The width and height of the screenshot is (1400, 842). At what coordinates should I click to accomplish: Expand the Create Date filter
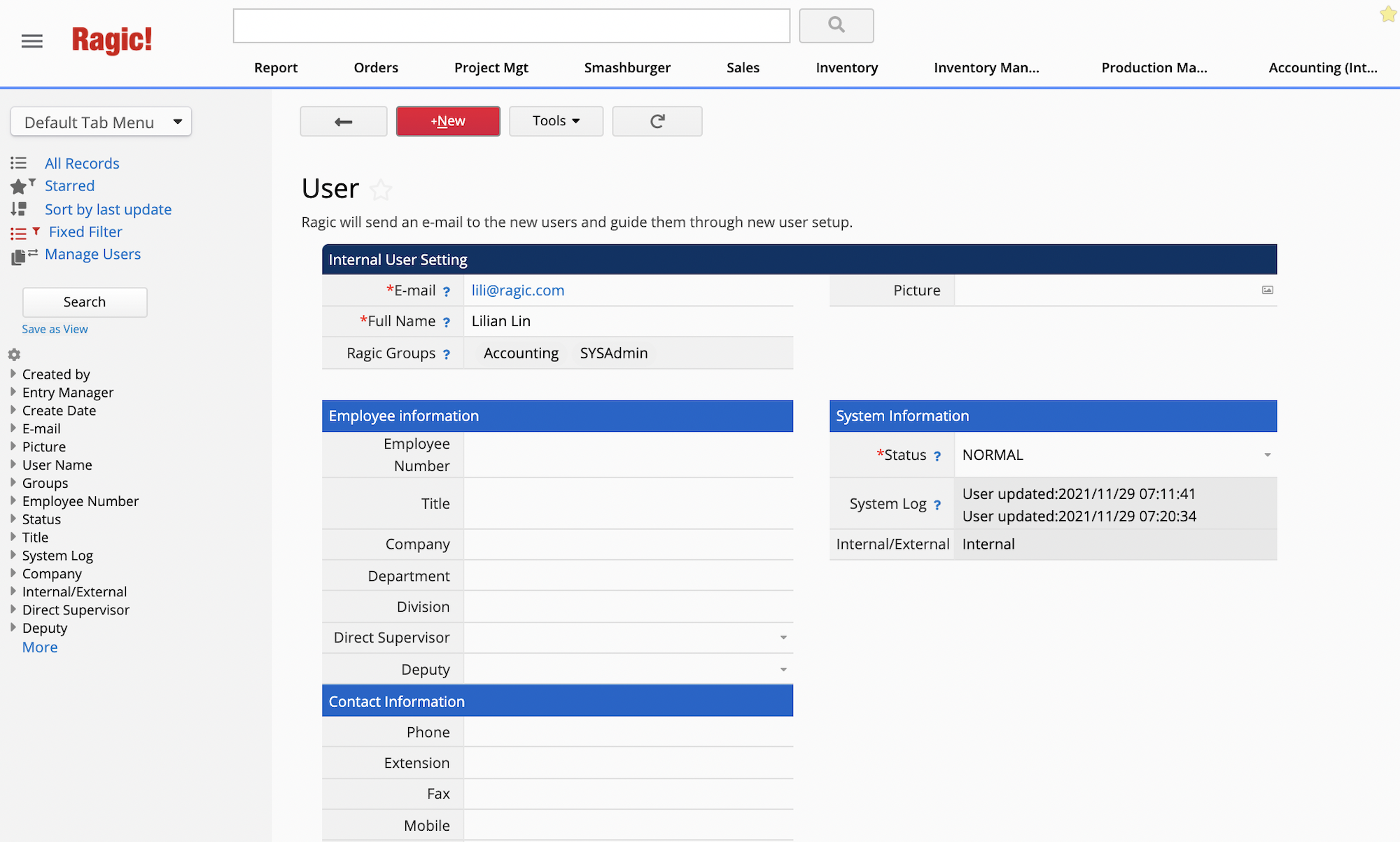(13, 410)
